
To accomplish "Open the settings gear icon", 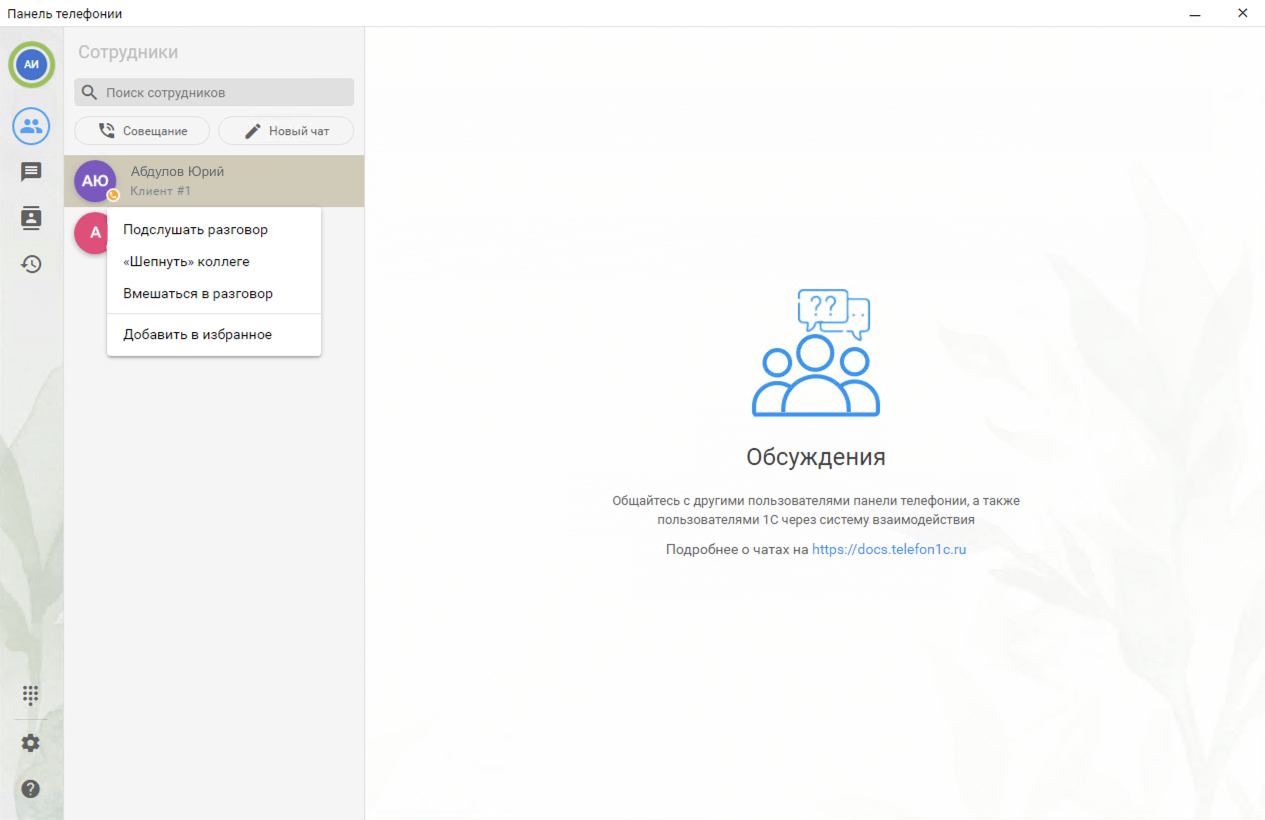I will click(x=31, y=743).
